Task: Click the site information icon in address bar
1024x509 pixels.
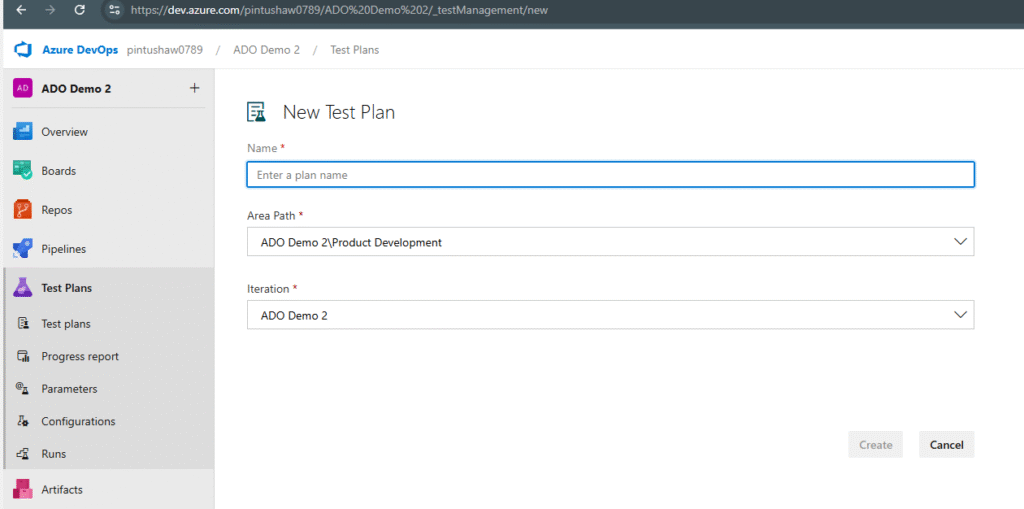Action: click(115, 10)
